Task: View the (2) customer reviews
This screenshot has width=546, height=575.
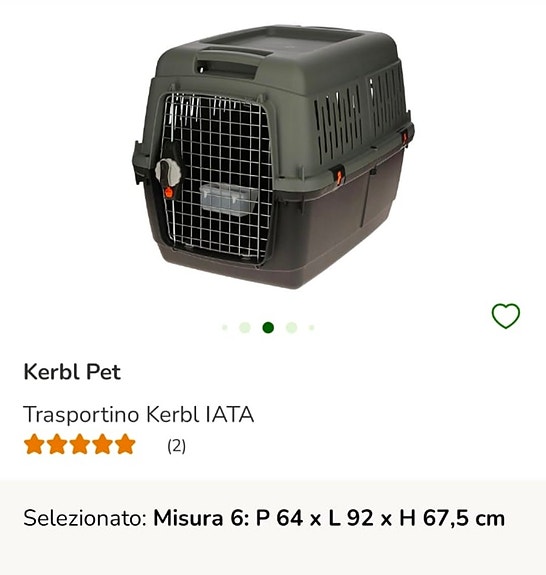Action: (176, 446)
